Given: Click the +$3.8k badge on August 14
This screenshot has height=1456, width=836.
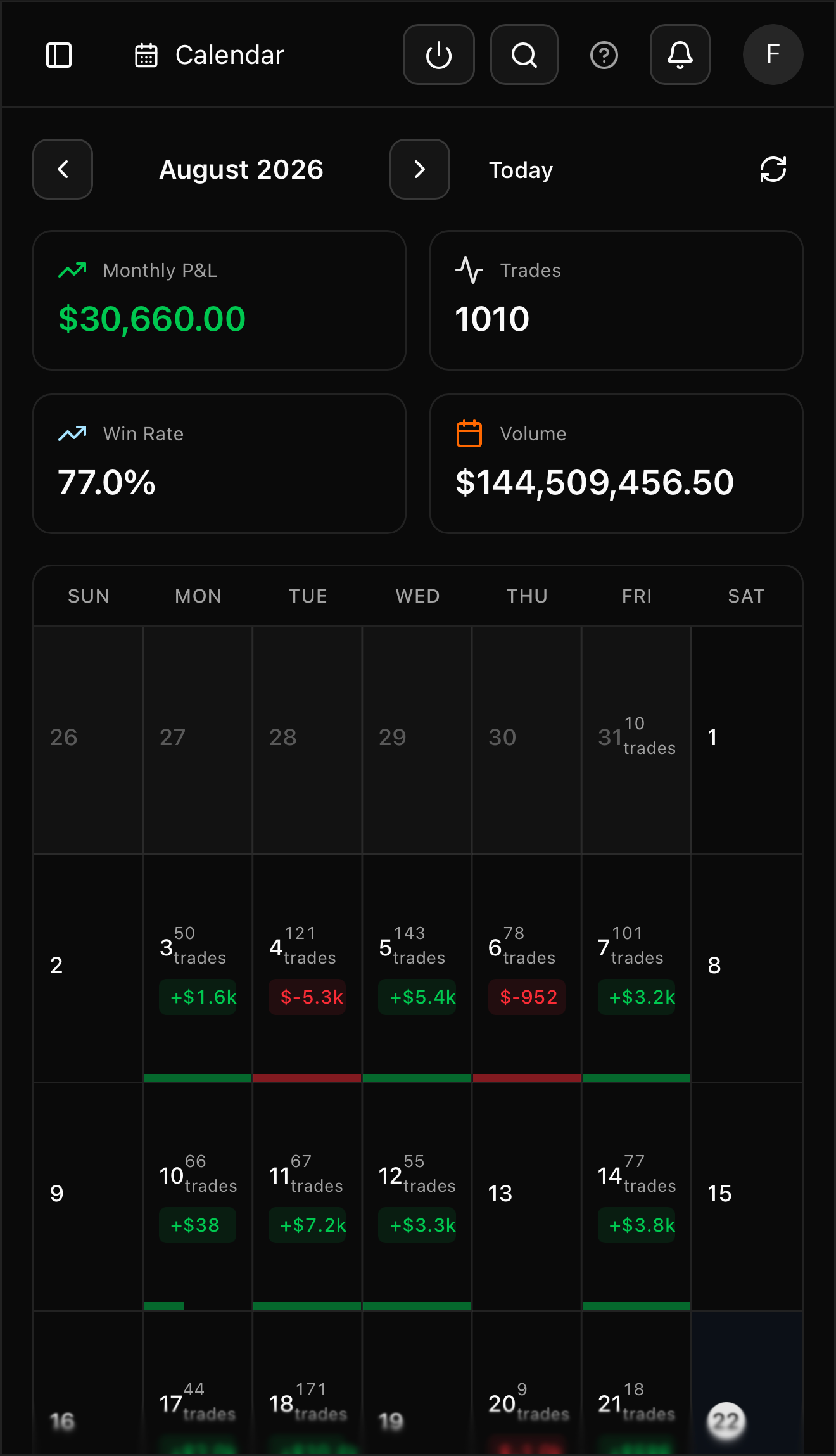Looking at the screenshot, I should click(636, 1225).
